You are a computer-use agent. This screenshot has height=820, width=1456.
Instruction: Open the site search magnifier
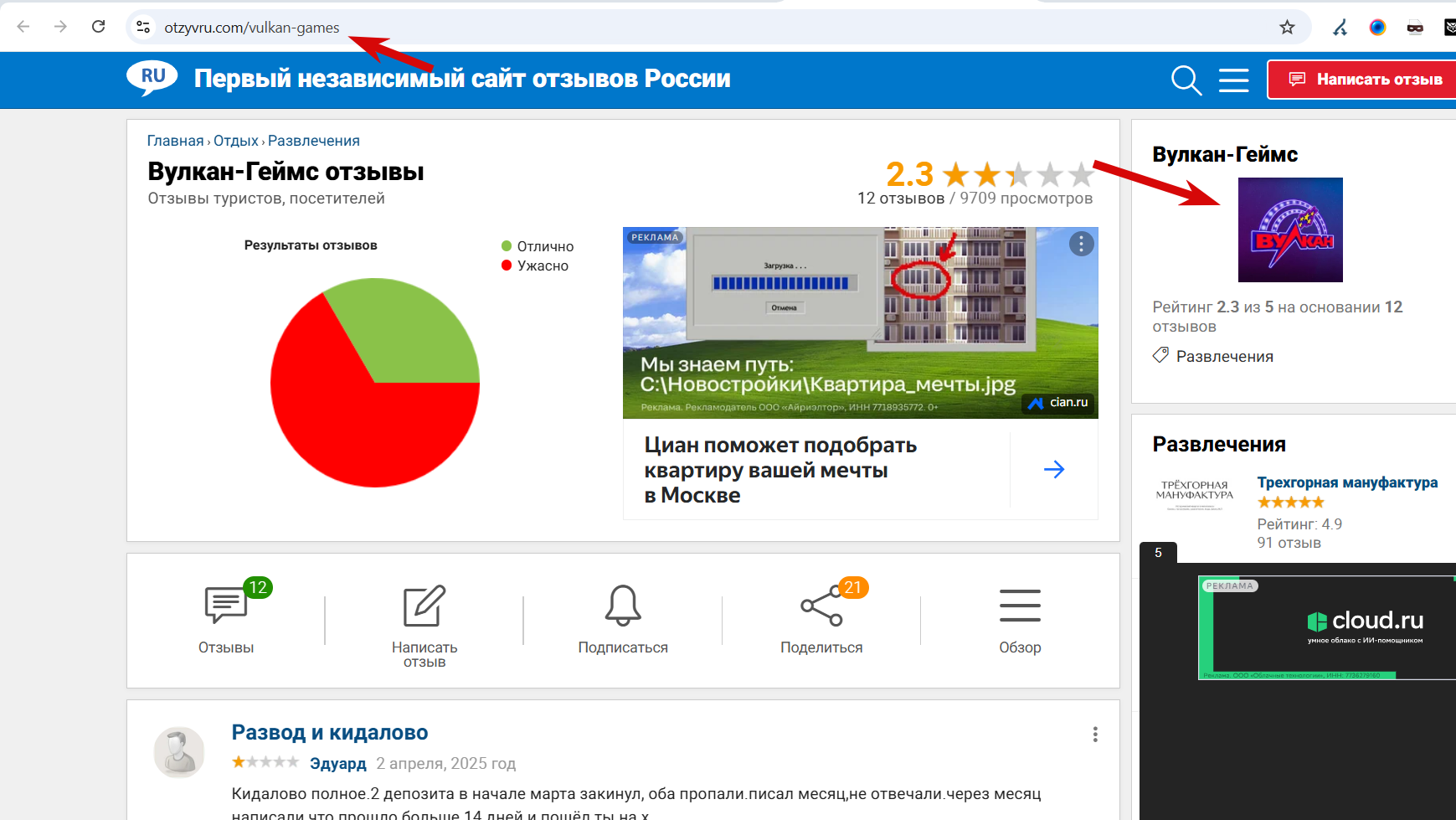1186,80
